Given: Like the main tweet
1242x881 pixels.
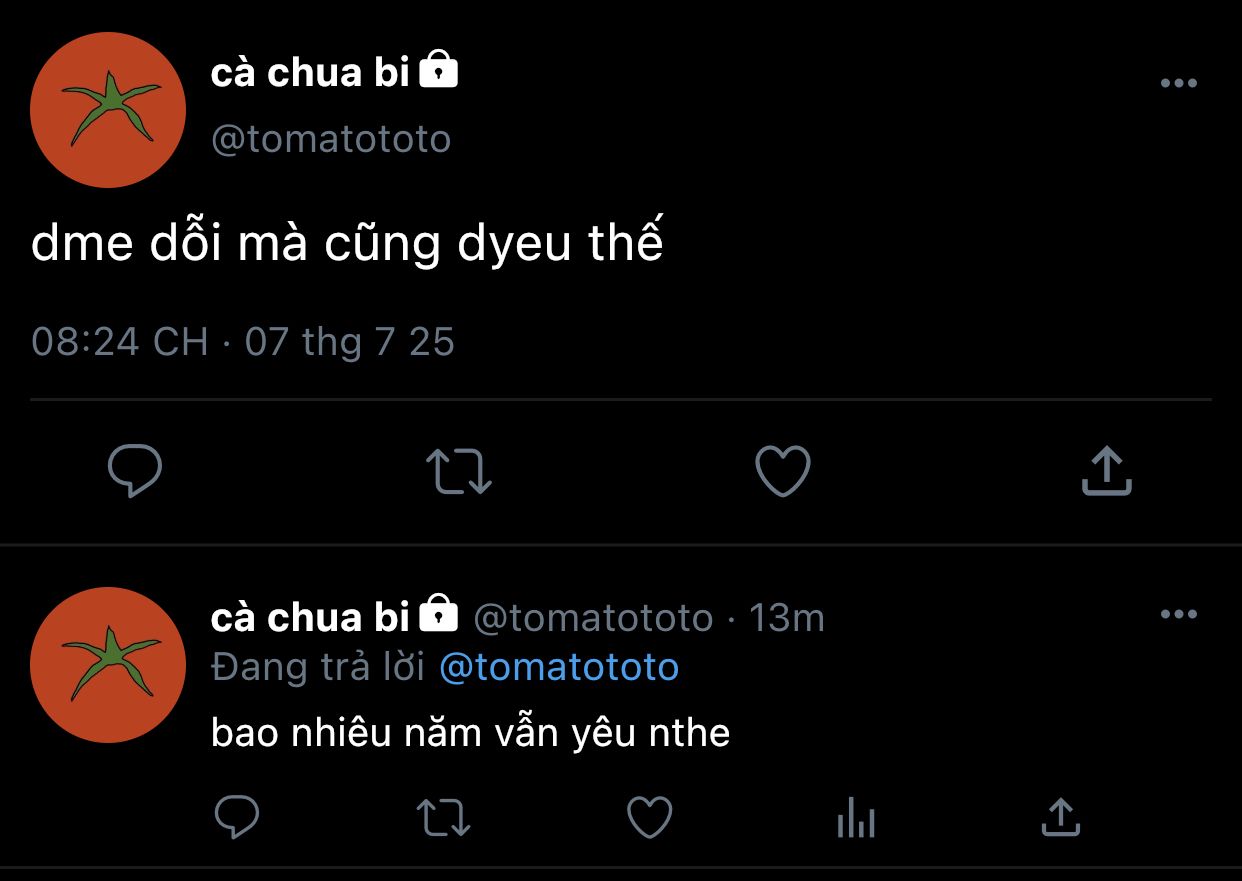Looking at the screenshot, I should tap(782, 471).
